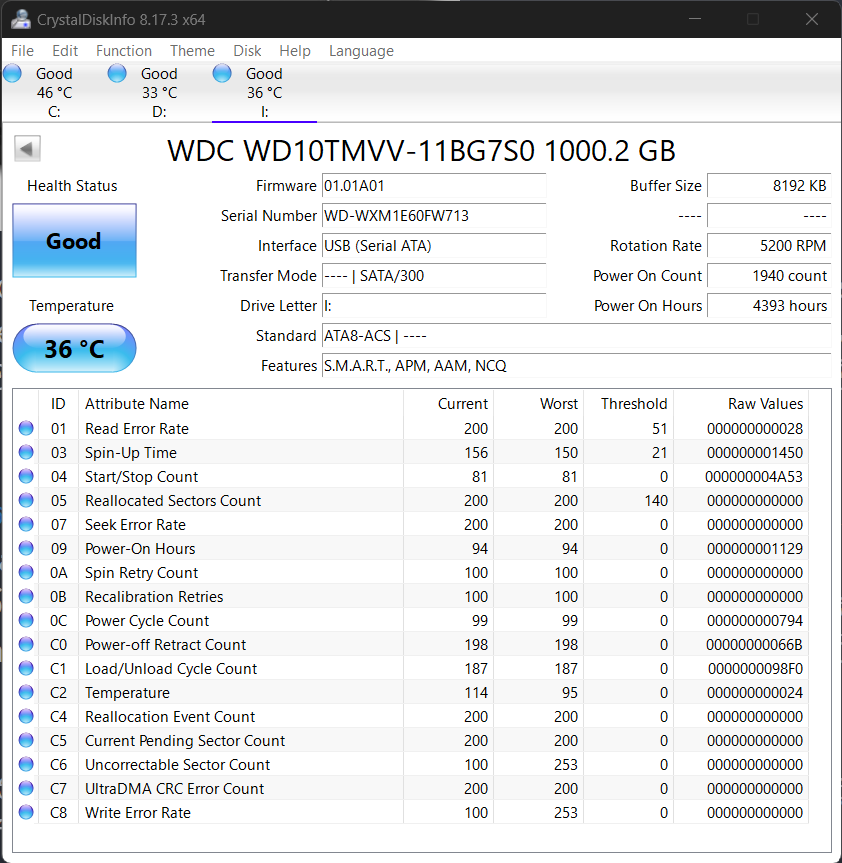This screenshot has height=863, width=842.
Task: Click the Rotation Rate value 5200 RPM
Action: click(x=769, y=245)
